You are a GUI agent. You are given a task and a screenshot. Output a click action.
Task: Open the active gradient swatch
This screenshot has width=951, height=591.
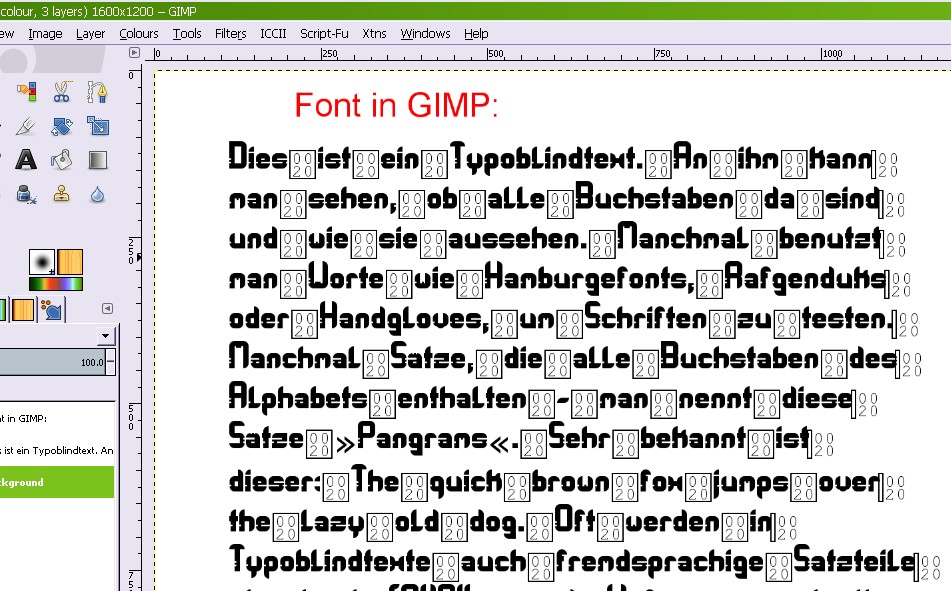[x=56, y=284]
